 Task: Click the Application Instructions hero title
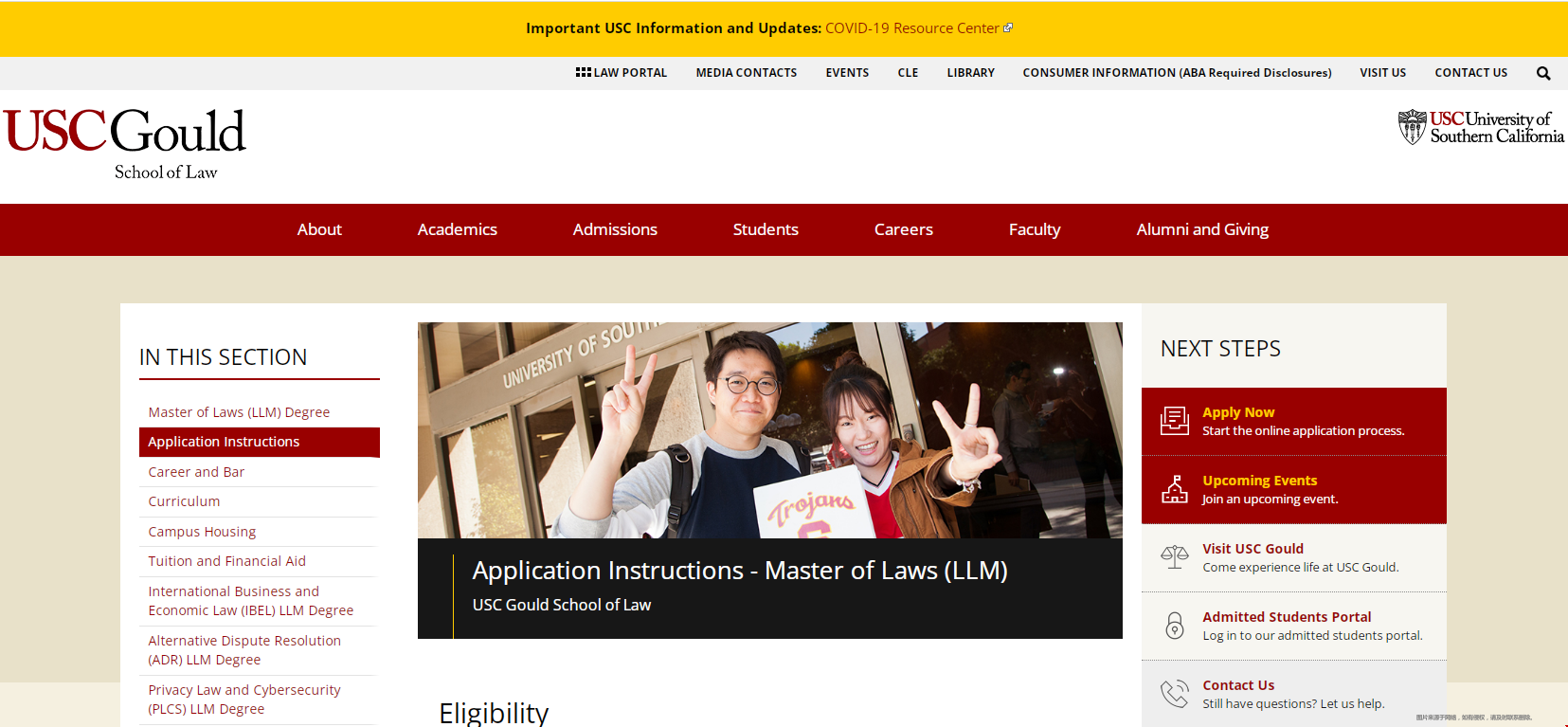coord(740,571)
